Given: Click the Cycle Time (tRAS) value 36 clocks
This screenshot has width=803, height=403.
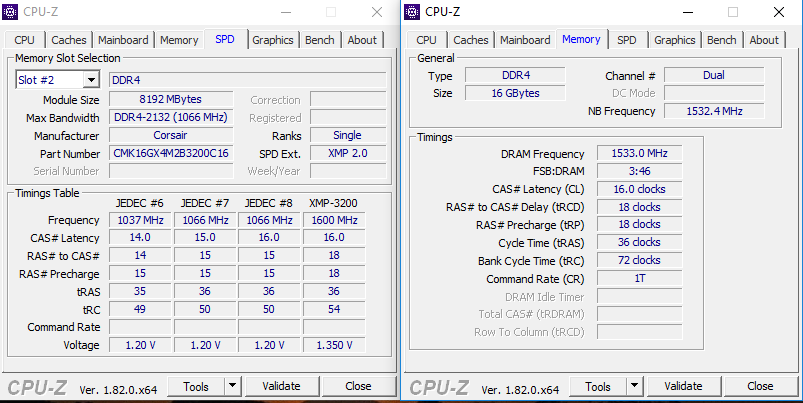Looking at the screenshot, I should [640, 242].
